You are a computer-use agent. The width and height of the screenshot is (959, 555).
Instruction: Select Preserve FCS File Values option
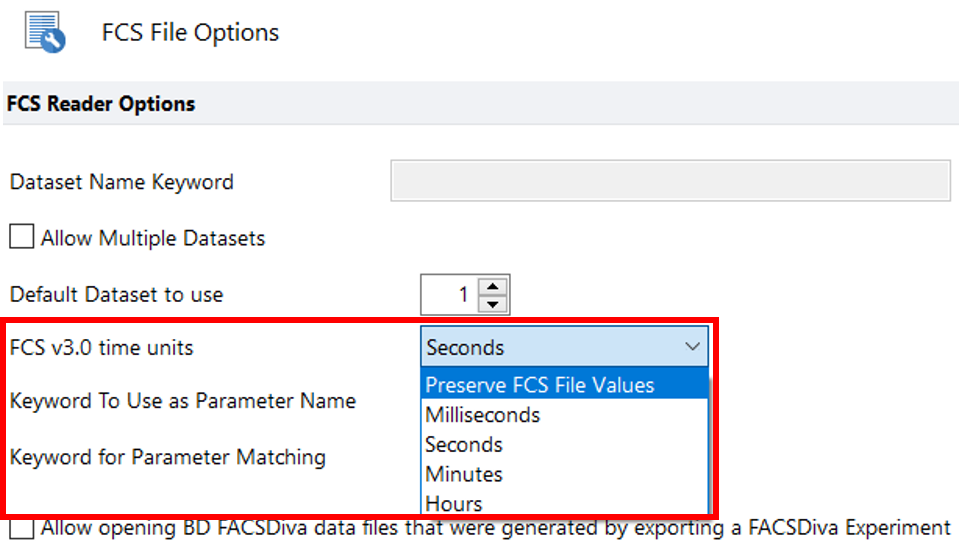click(539, 385)
